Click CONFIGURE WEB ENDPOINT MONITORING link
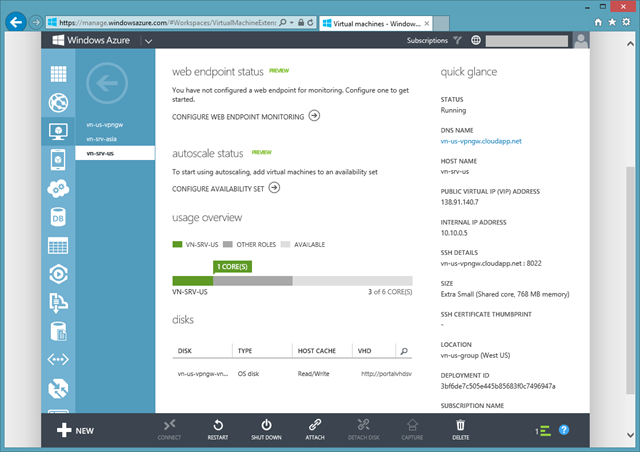This screenshot has height=452, width=640. point(246,116)
